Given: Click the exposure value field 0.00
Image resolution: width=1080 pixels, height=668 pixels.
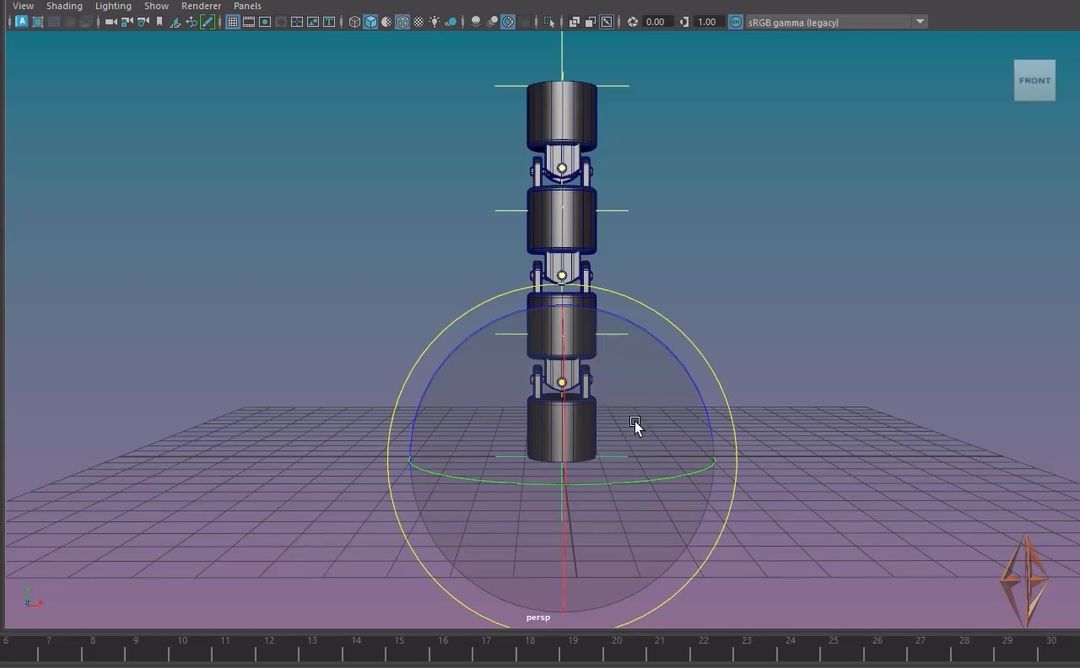Looking at the screenshot, I should pyautogui.click(x=658, y=22).
